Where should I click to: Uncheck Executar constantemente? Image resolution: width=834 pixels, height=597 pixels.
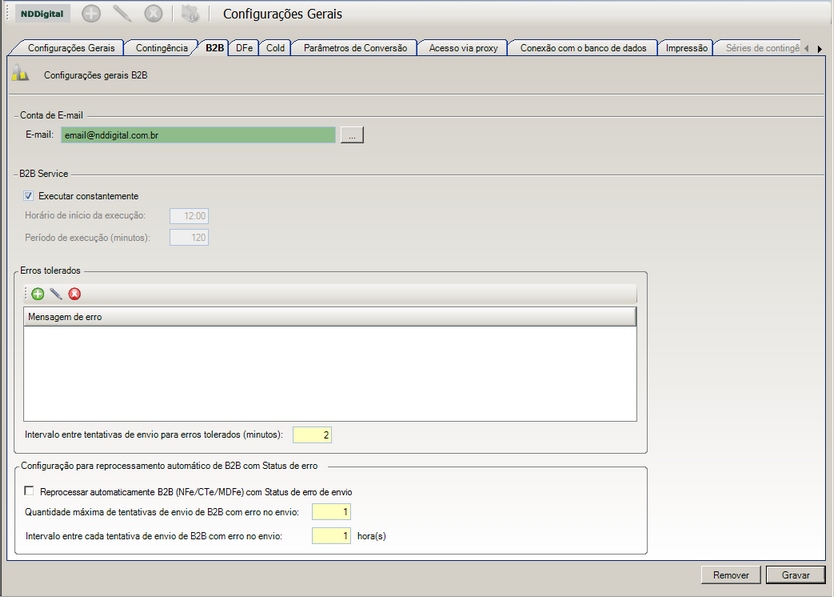(x=28, y=196)
